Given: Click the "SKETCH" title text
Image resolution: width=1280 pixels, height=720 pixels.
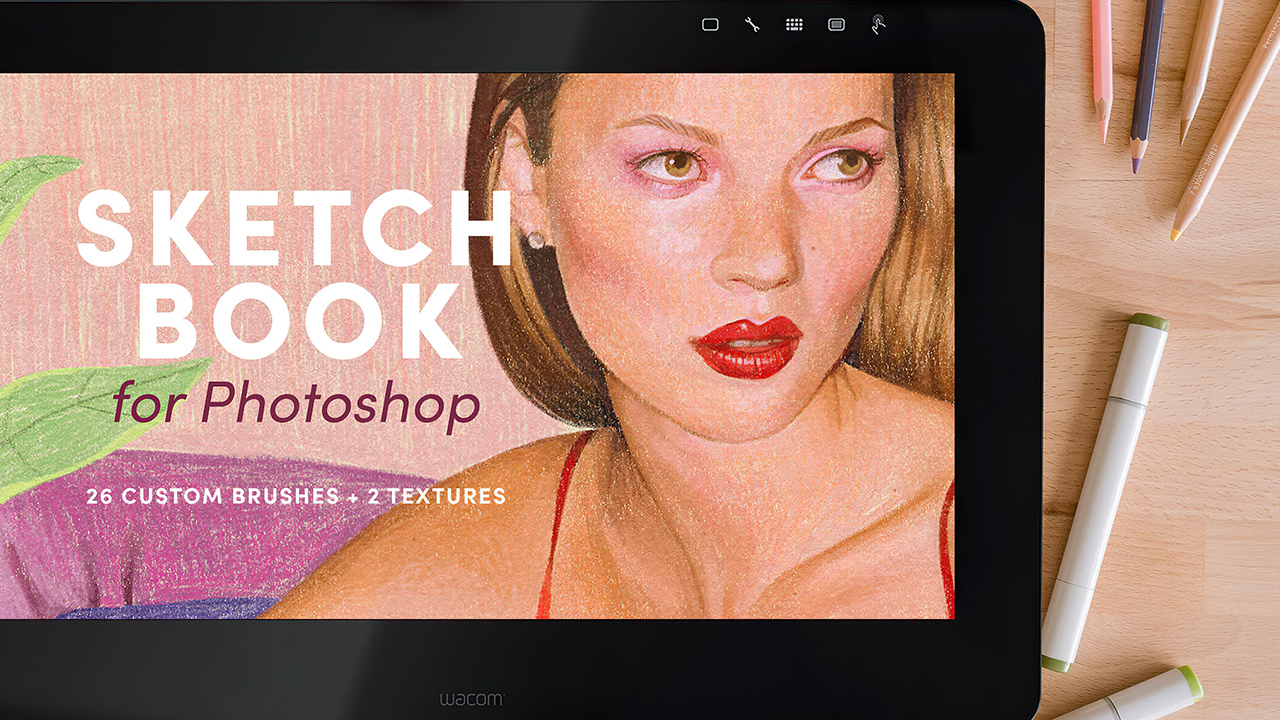Looking at the screenshot, I should pos(295,227).
